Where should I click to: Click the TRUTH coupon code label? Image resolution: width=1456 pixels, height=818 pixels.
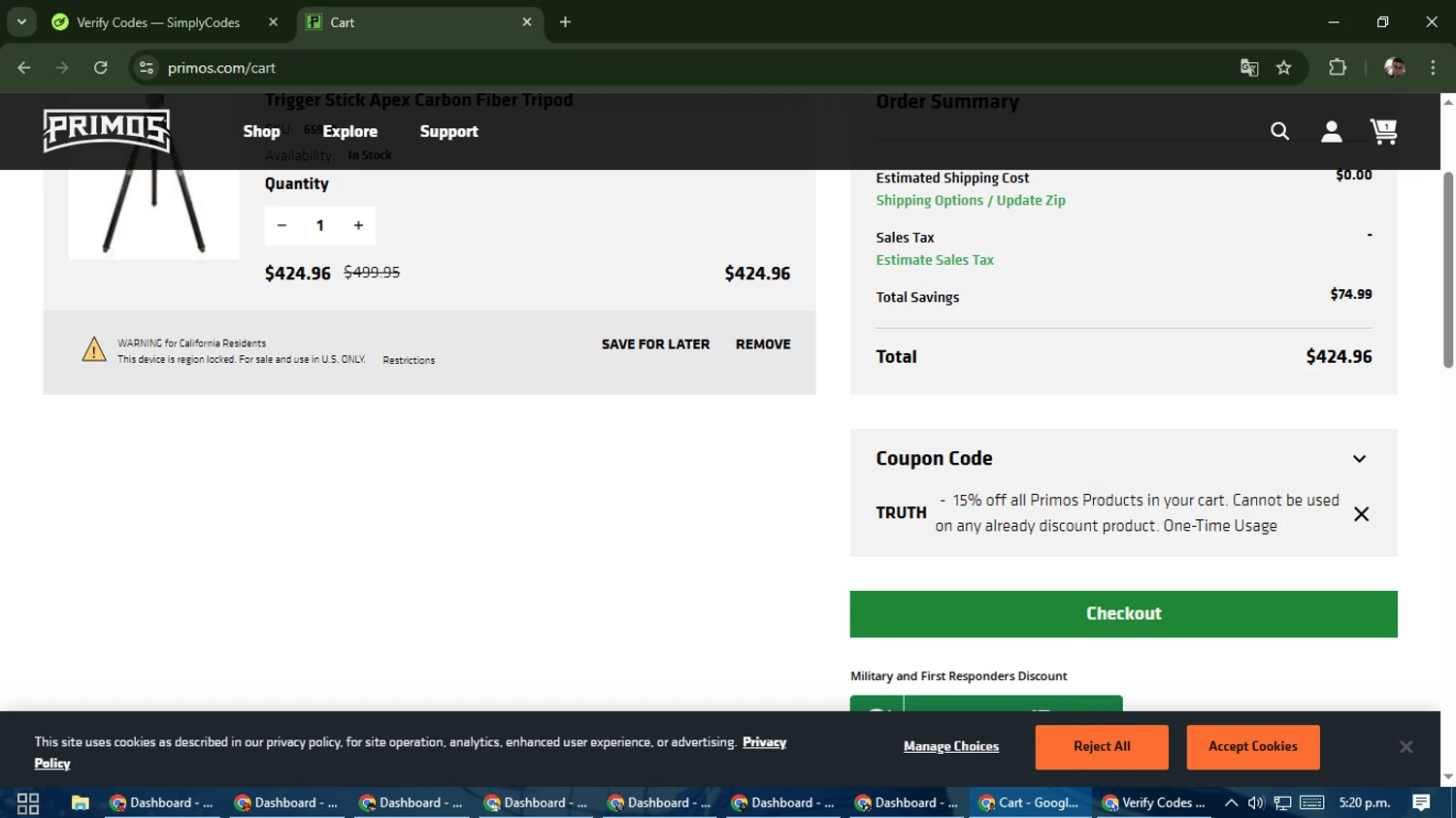[901, 512]
